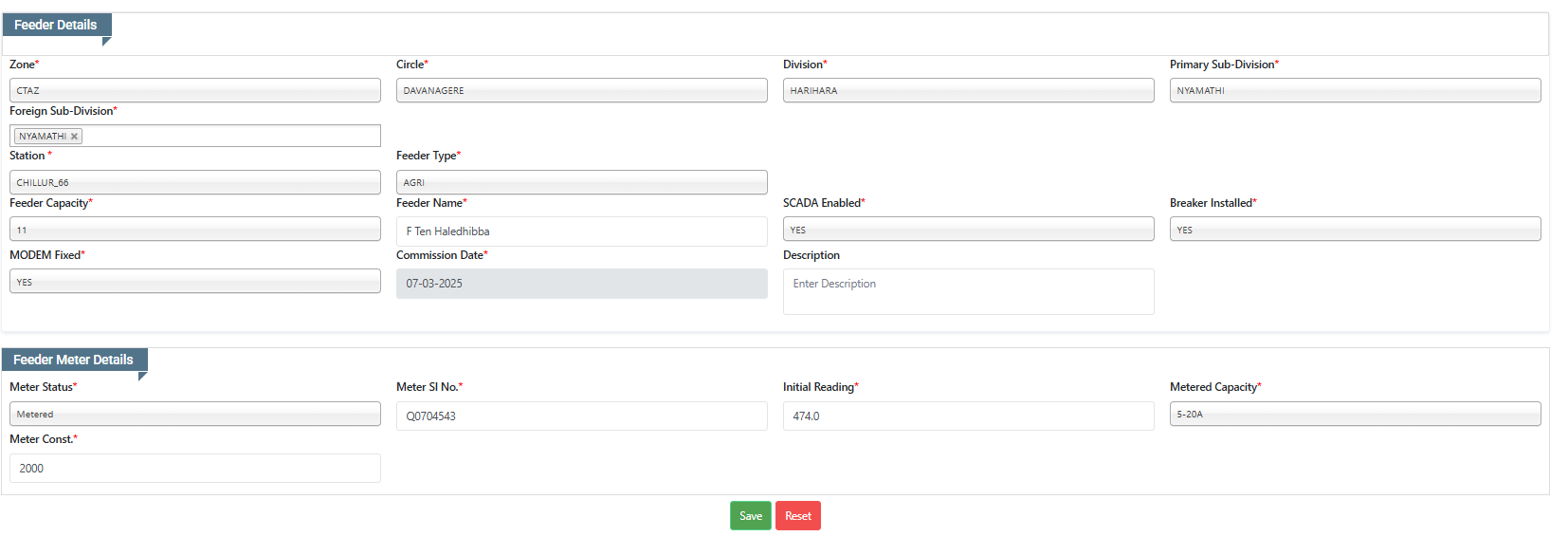Open the Circle dropdown showing DAVANAGERE
This screenshot has width=1568, height=536.
point(582,90)
